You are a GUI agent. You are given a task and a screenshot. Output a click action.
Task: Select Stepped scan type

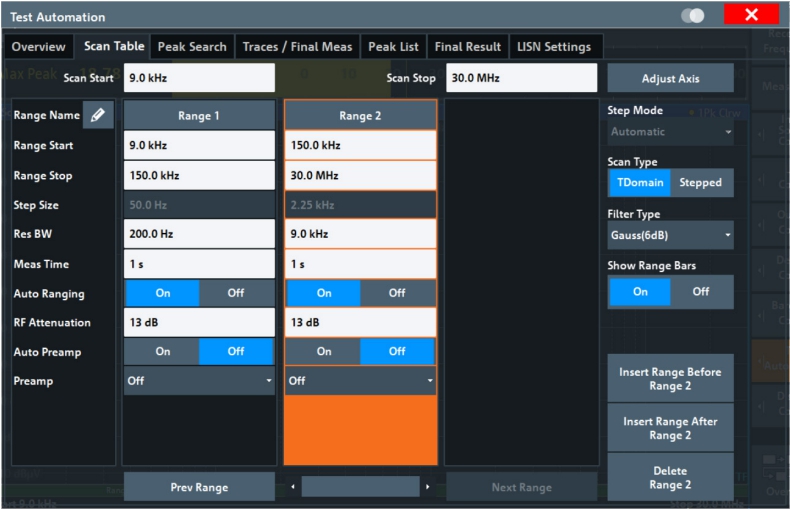[701, 183]
